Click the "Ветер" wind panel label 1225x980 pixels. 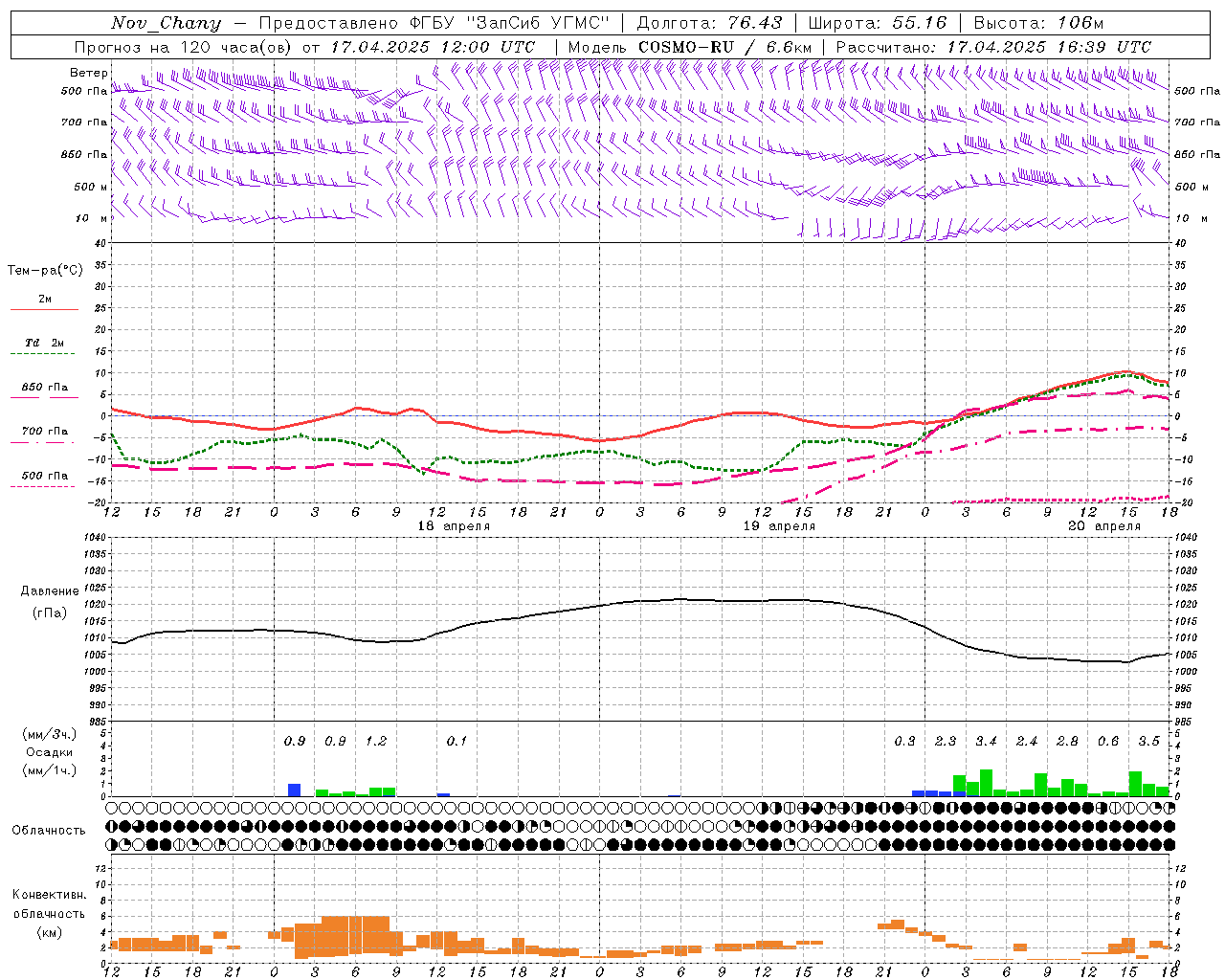pyautogui.click(x=88, y=73)
